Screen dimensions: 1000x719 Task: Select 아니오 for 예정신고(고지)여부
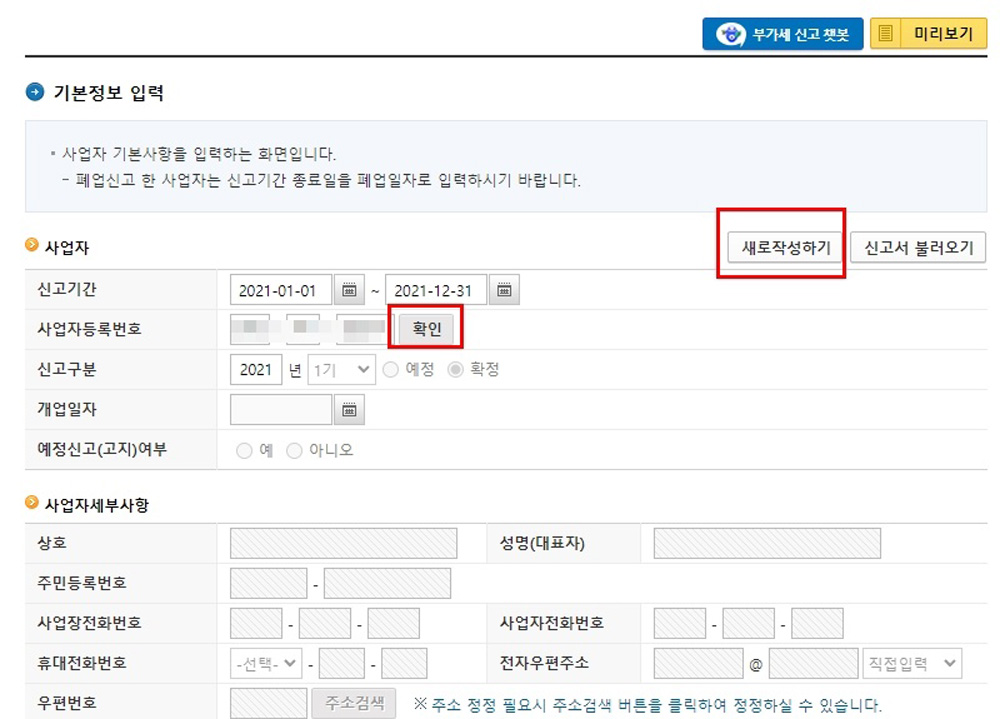[294, 450]
